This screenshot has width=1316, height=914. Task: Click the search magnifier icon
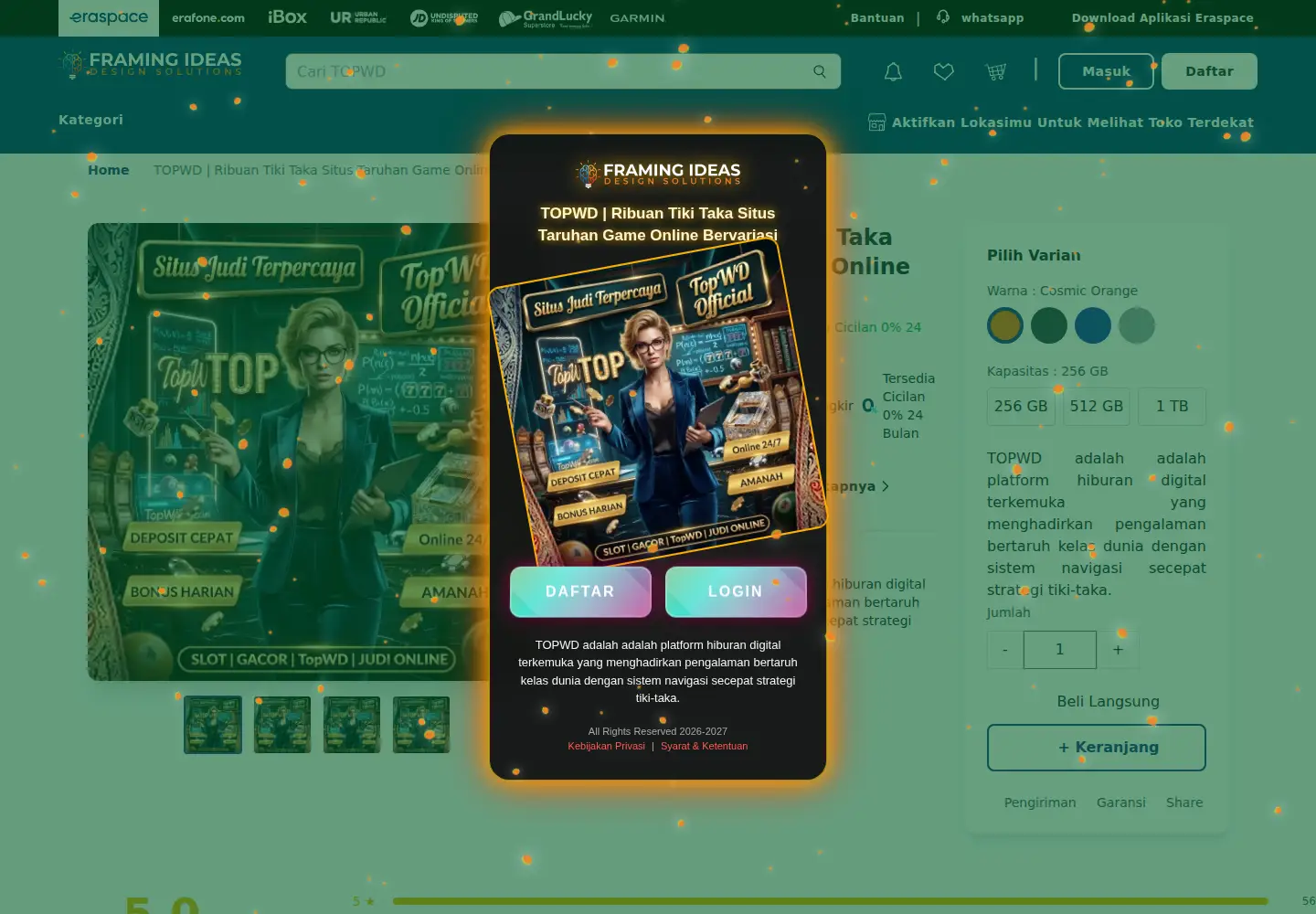[x=820, y=71]
